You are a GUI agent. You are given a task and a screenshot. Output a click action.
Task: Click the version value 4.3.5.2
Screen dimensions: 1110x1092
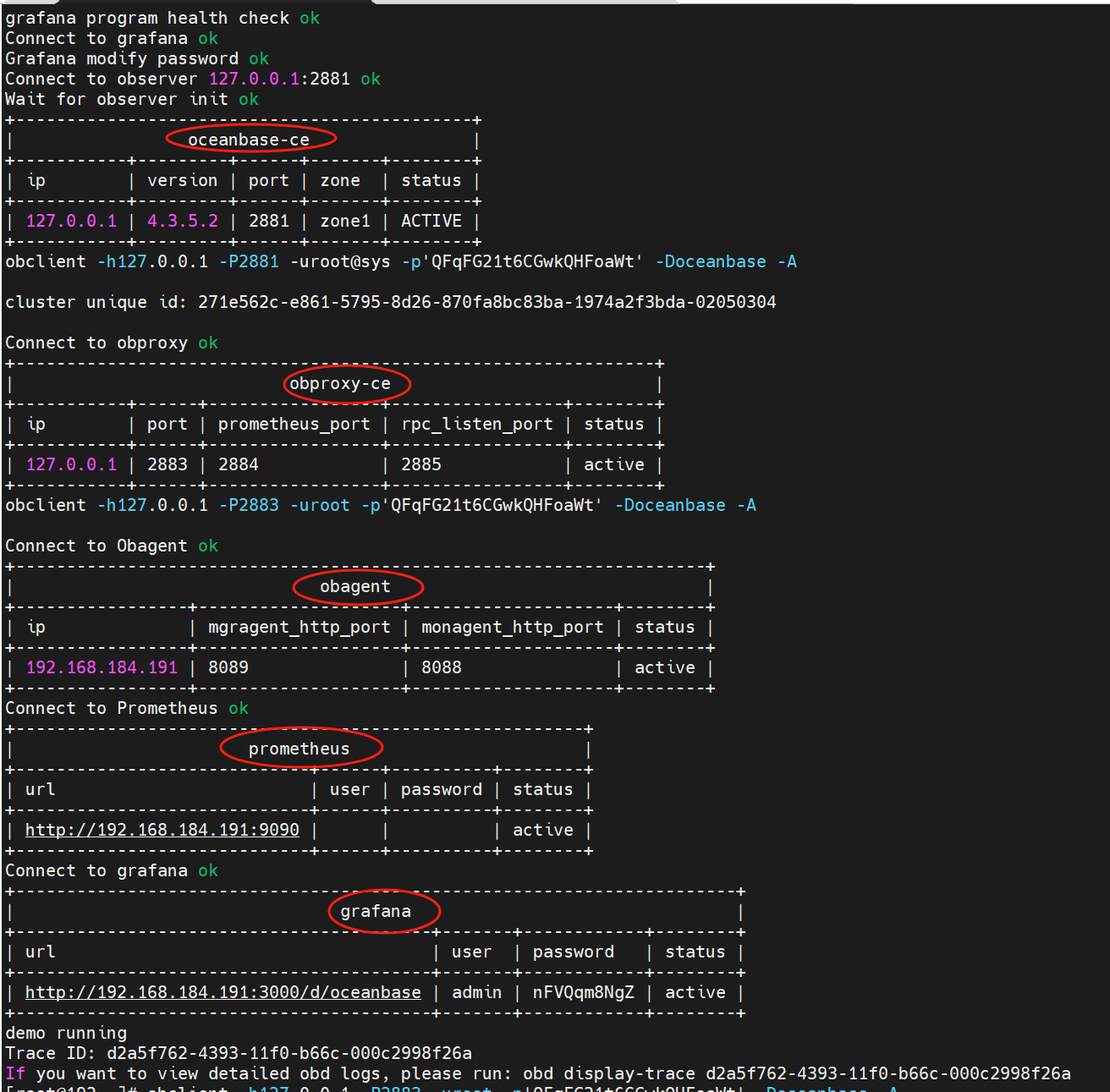tap(183, 221)
